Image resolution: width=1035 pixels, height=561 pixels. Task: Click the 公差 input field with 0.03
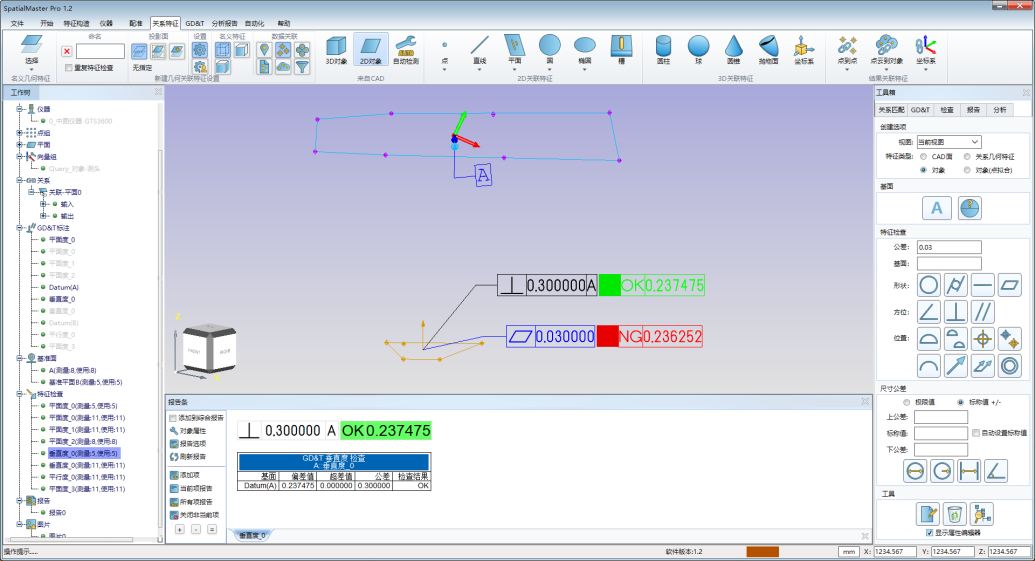point(948,247)
